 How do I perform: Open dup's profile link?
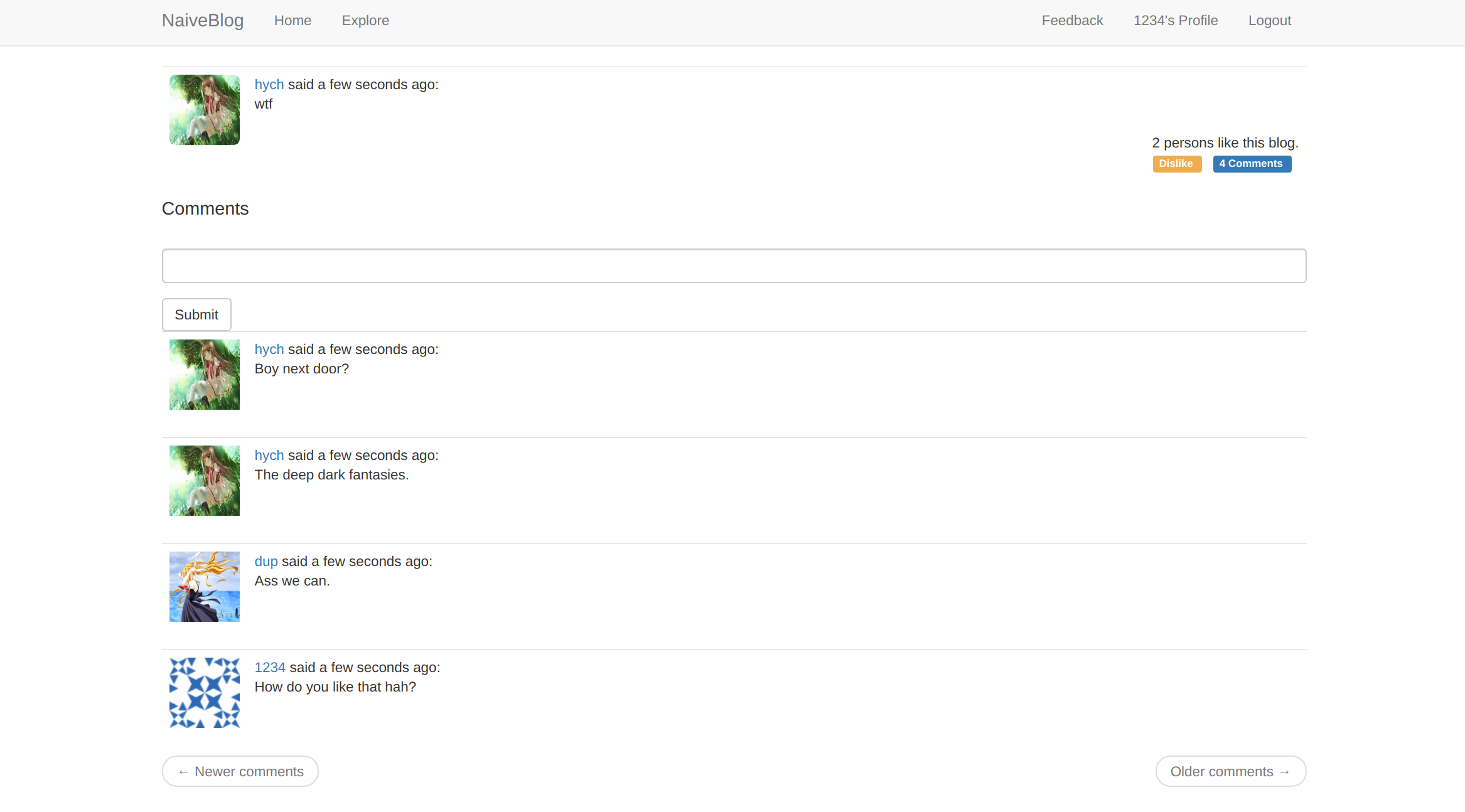click(x=266, y=562)
